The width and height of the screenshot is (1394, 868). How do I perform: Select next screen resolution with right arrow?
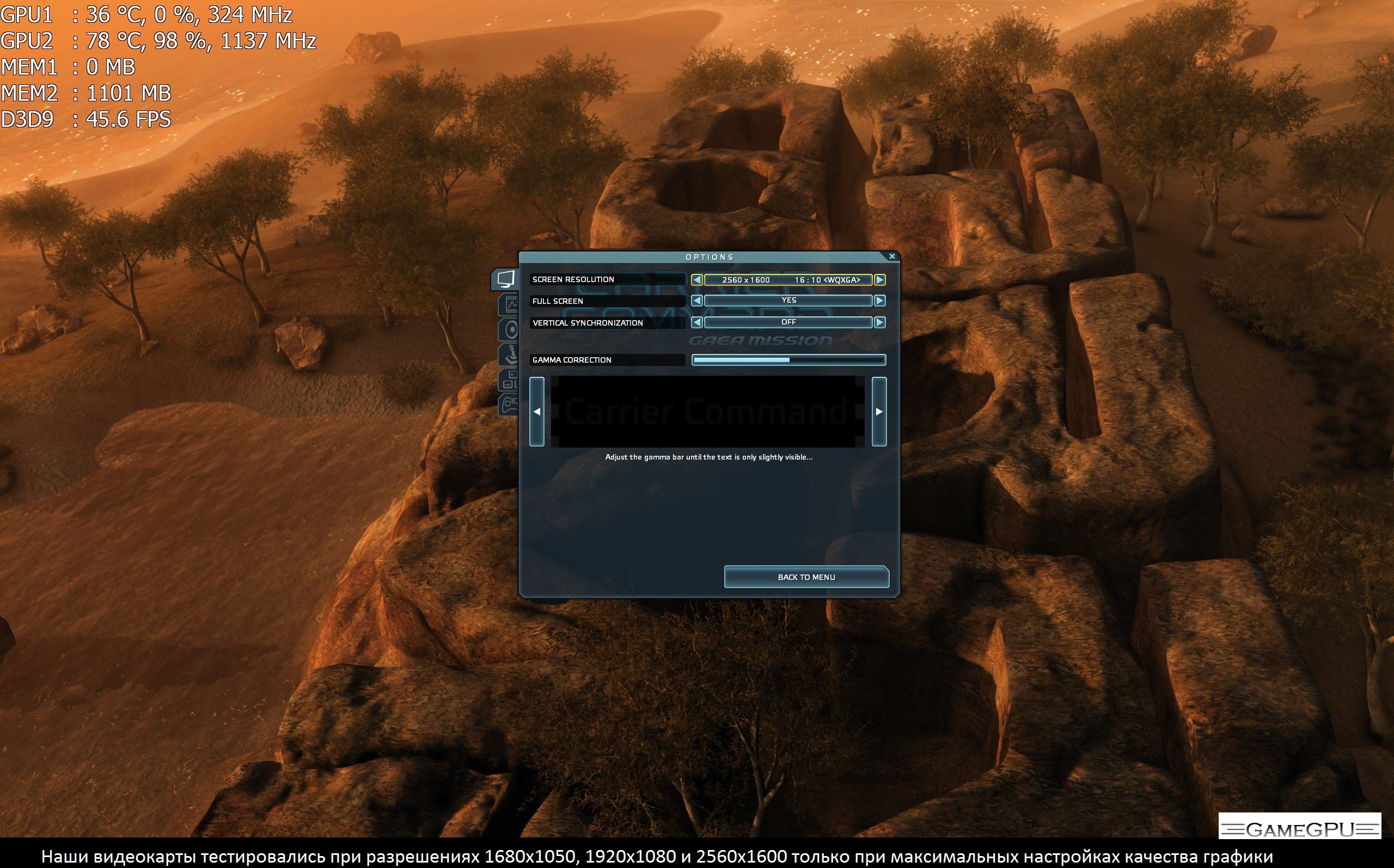click(x=880, y=279)
